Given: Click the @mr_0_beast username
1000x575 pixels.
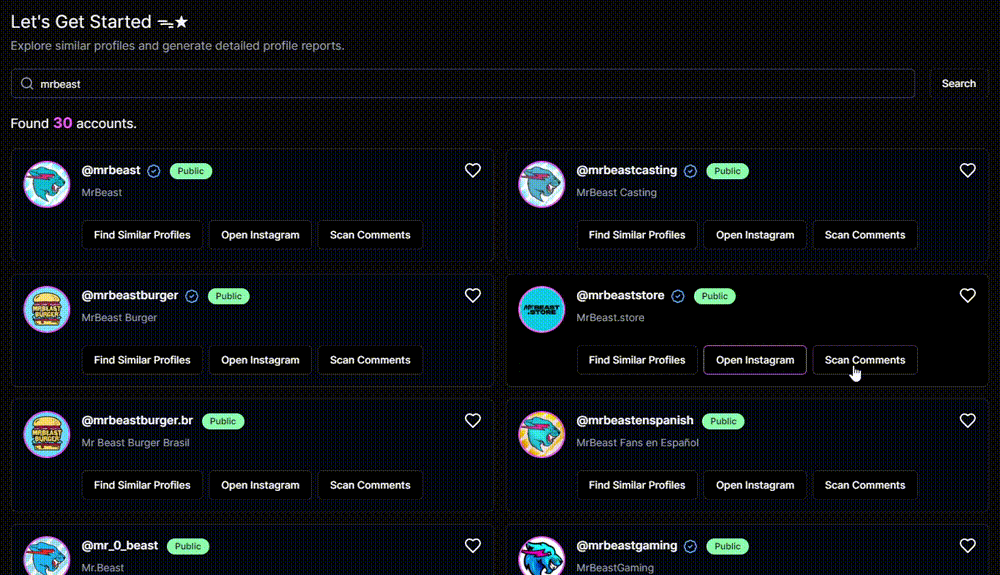Looking at the screenshot, I should click(x=120, y=545).
